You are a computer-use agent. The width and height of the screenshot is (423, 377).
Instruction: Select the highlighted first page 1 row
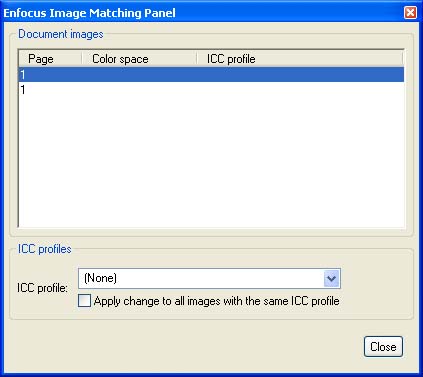point(211,74)
